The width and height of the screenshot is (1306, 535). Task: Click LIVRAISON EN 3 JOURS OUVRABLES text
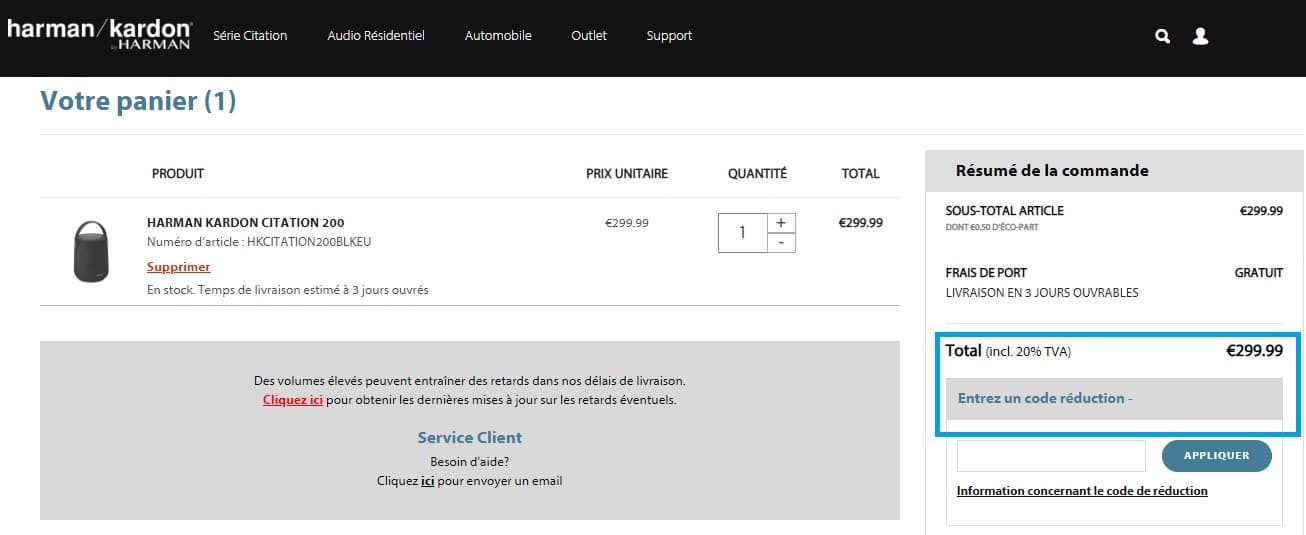(1042, 293)
